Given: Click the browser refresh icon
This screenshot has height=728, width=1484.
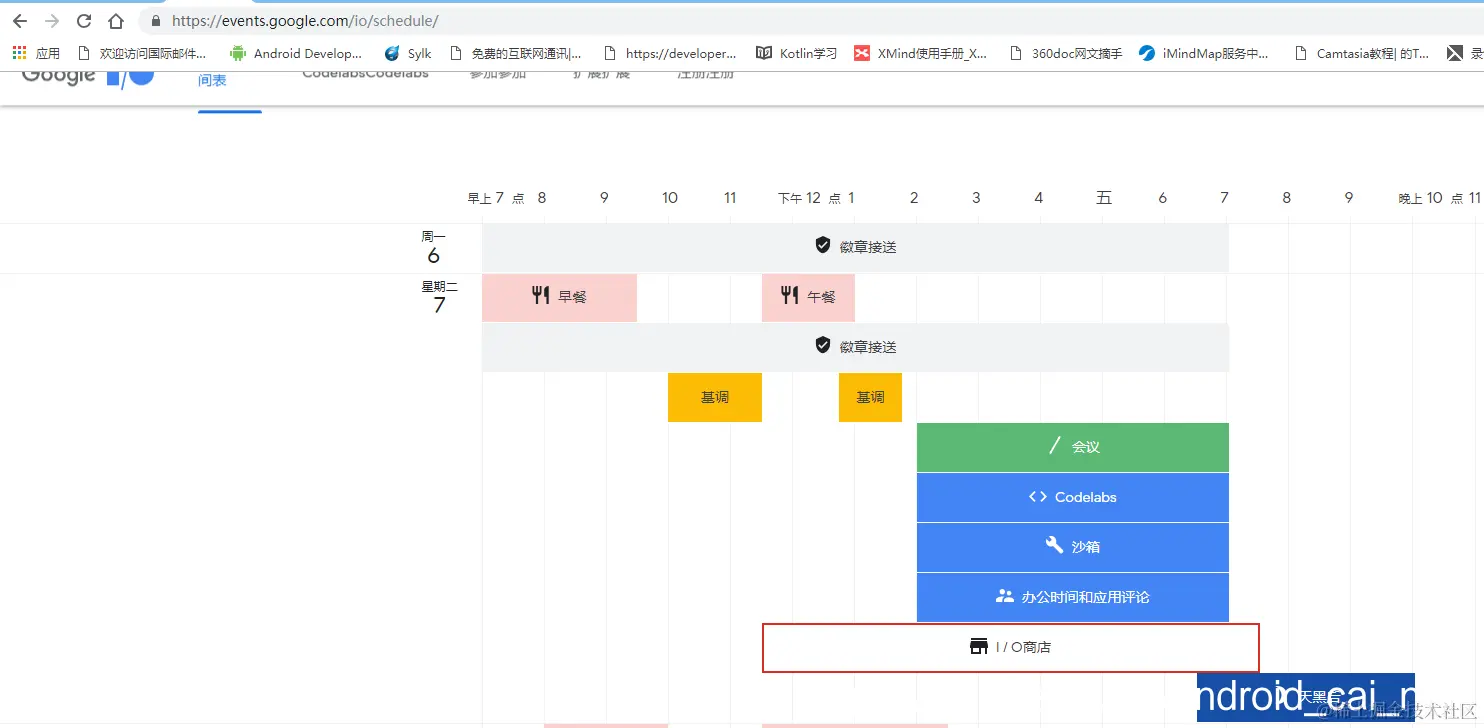Looking at the screenshot, I should pos(84,20).
